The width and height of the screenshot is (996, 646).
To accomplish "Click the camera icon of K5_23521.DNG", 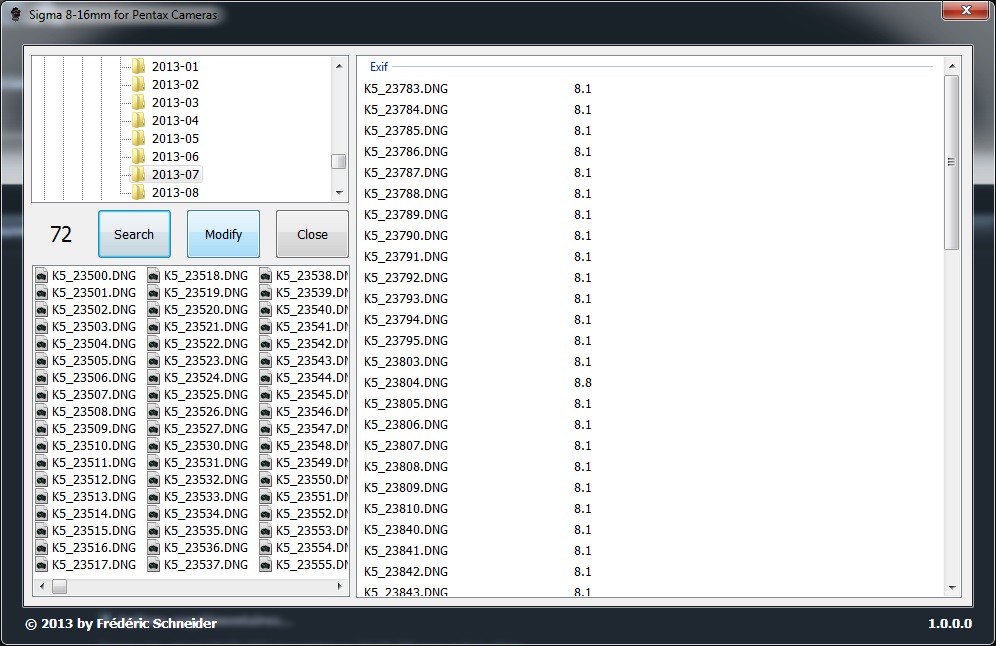I will [154, 326].
